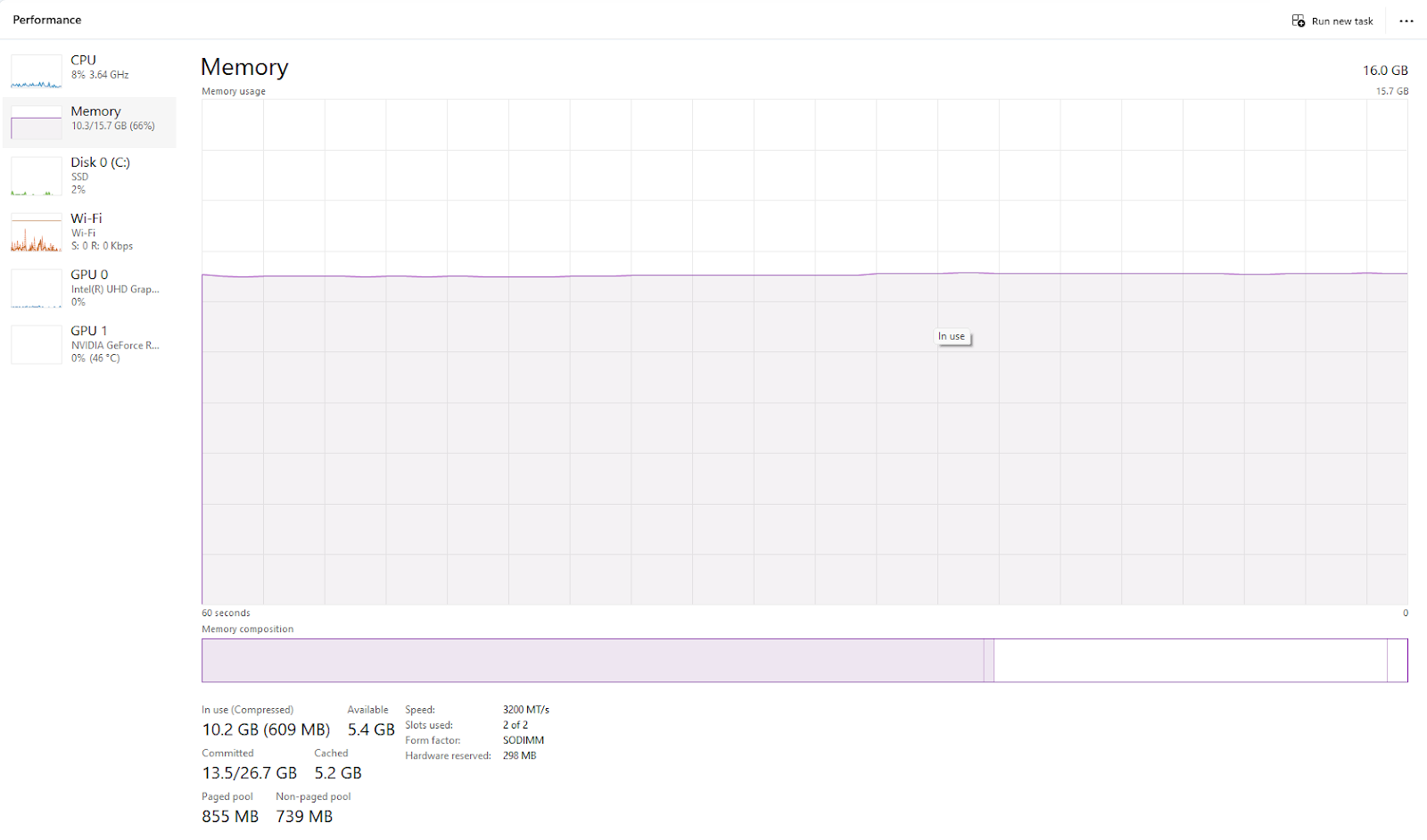Click the standby section of composition bar

tap(1191, 661)
